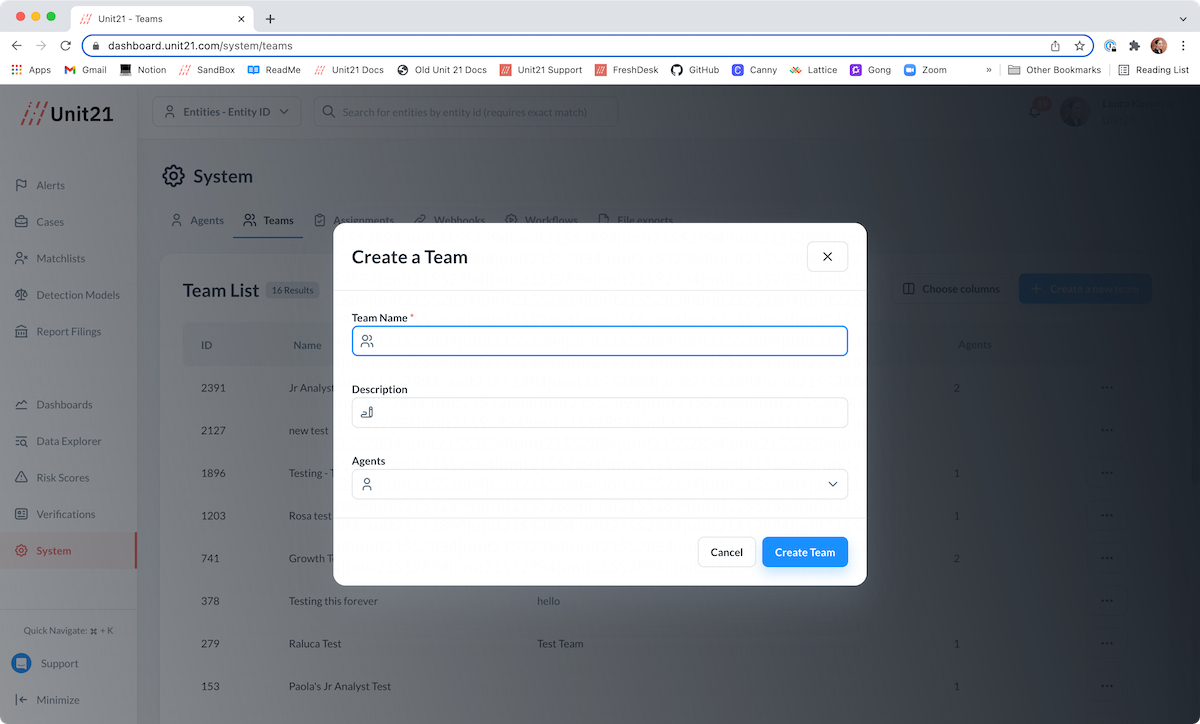Open Detection Models in the sidebar
The width and height of the screenshot is (1200, 724).
click(x=68, y=295)
